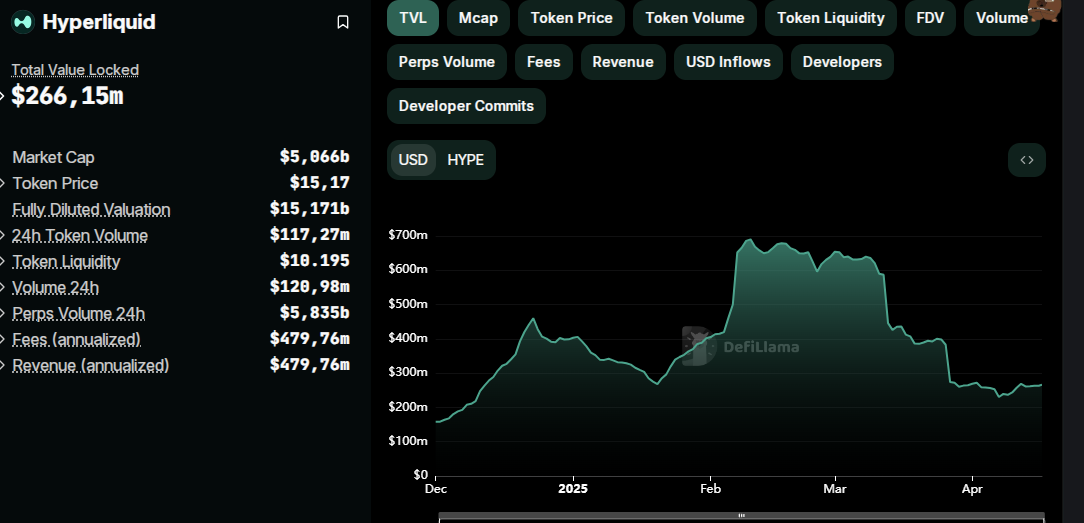Screen dimensions: 1084x523
Task: Expand the Perps Volume 24h row
Action: point(3,314)
